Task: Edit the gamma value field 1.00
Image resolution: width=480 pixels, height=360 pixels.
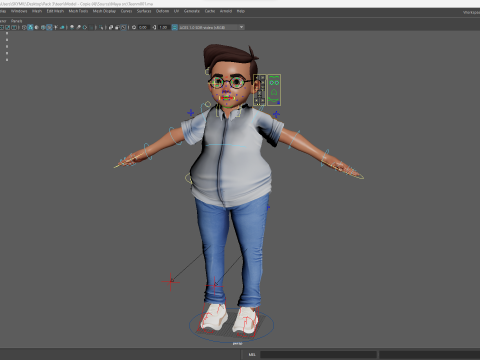Action: [163, 27]
